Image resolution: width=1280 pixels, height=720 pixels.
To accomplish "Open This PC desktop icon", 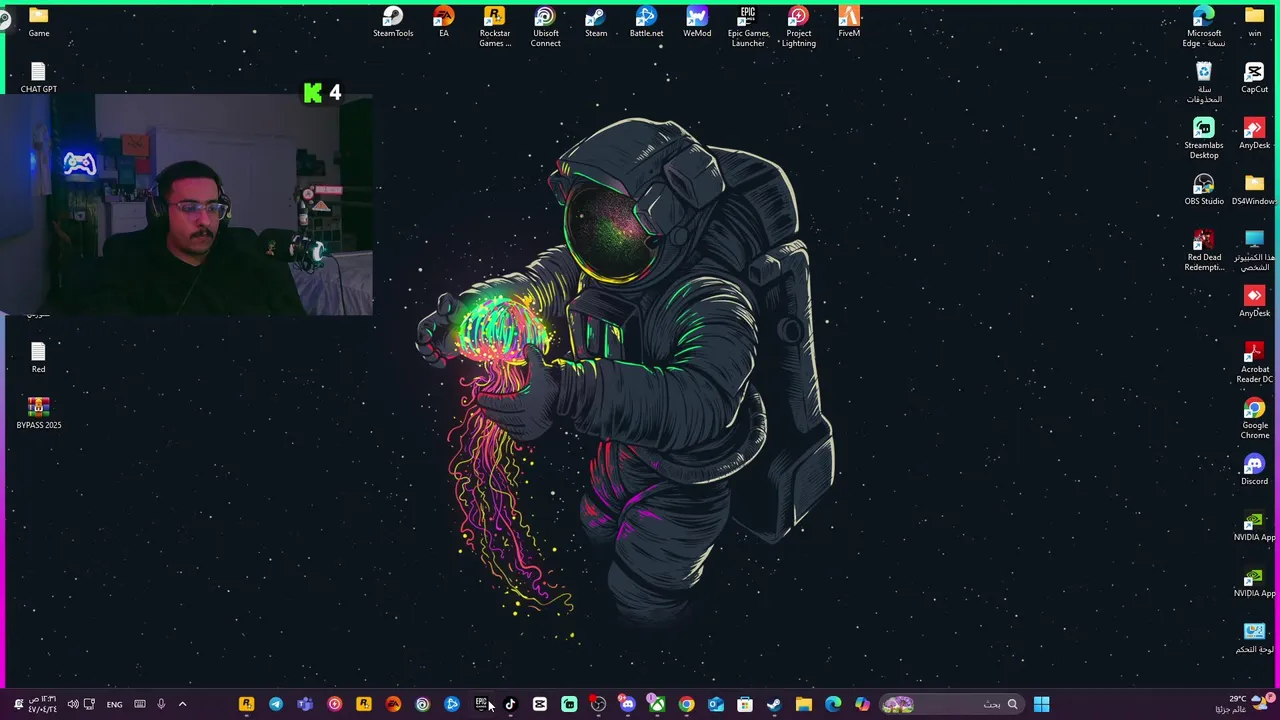I will [1254, 251].
